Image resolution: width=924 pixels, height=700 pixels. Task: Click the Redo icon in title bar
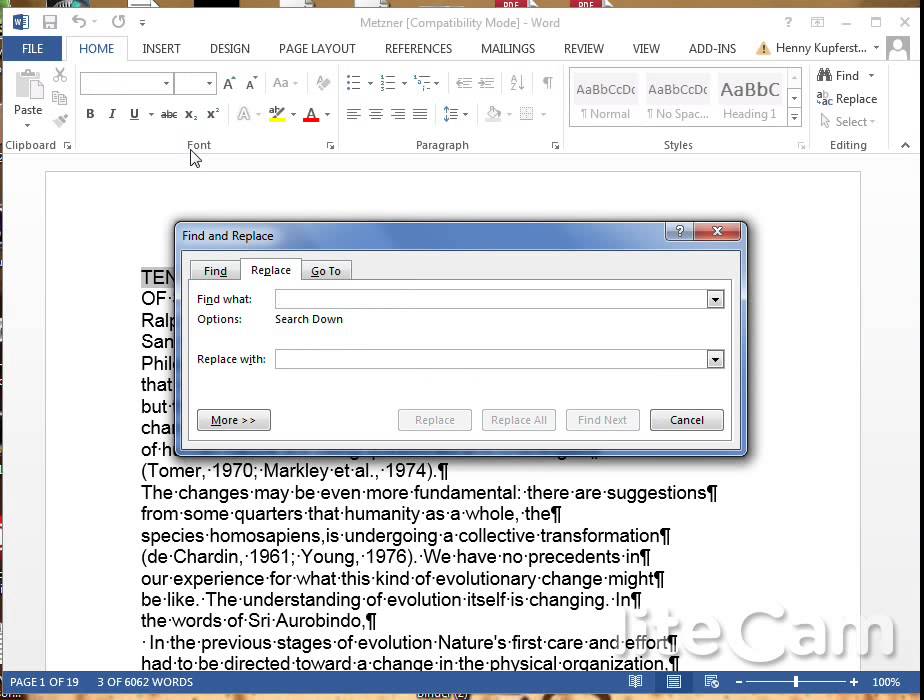click(118, 22)
